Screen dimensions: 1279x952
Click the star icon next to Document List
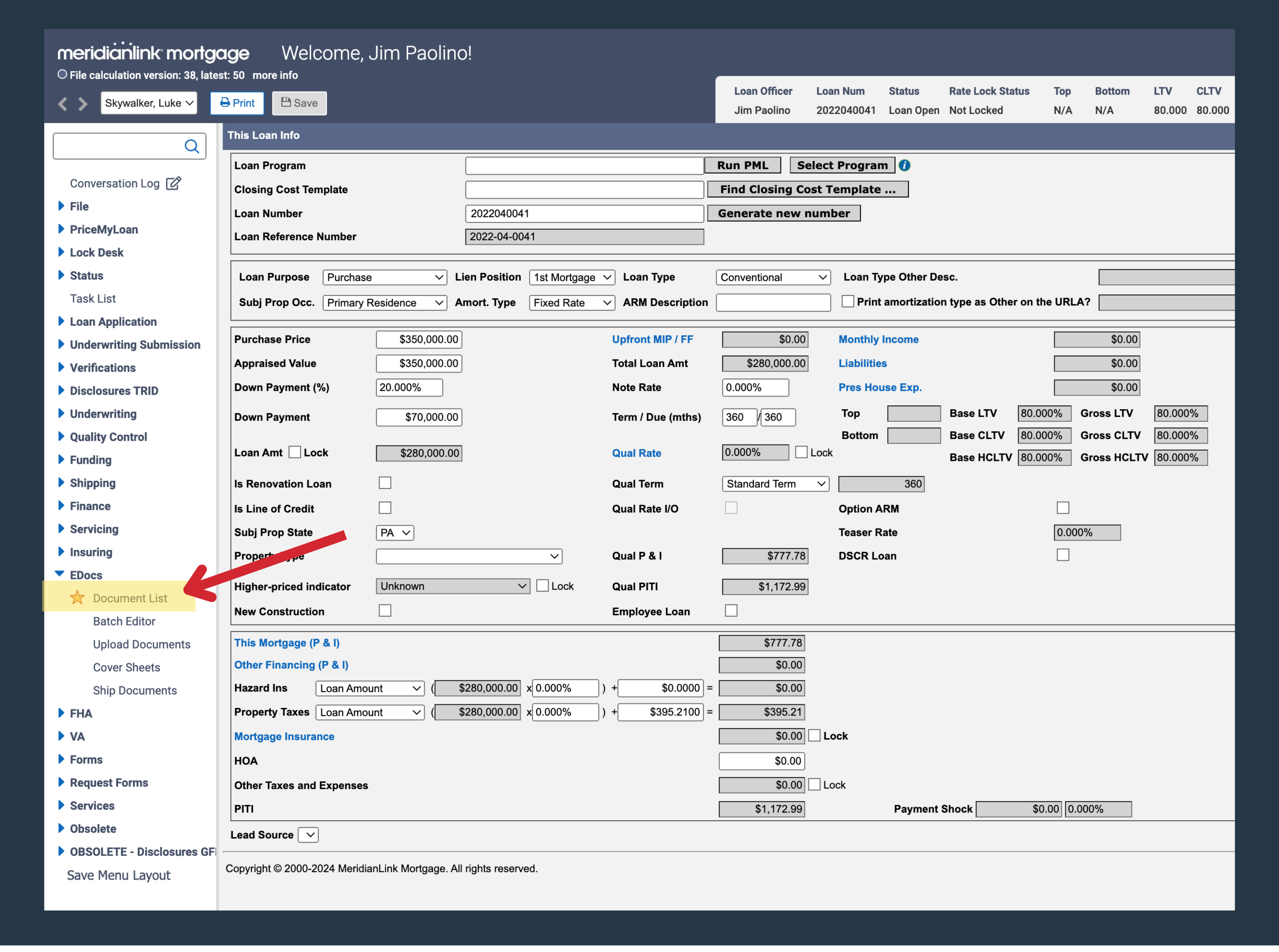[x=77, y=598]
